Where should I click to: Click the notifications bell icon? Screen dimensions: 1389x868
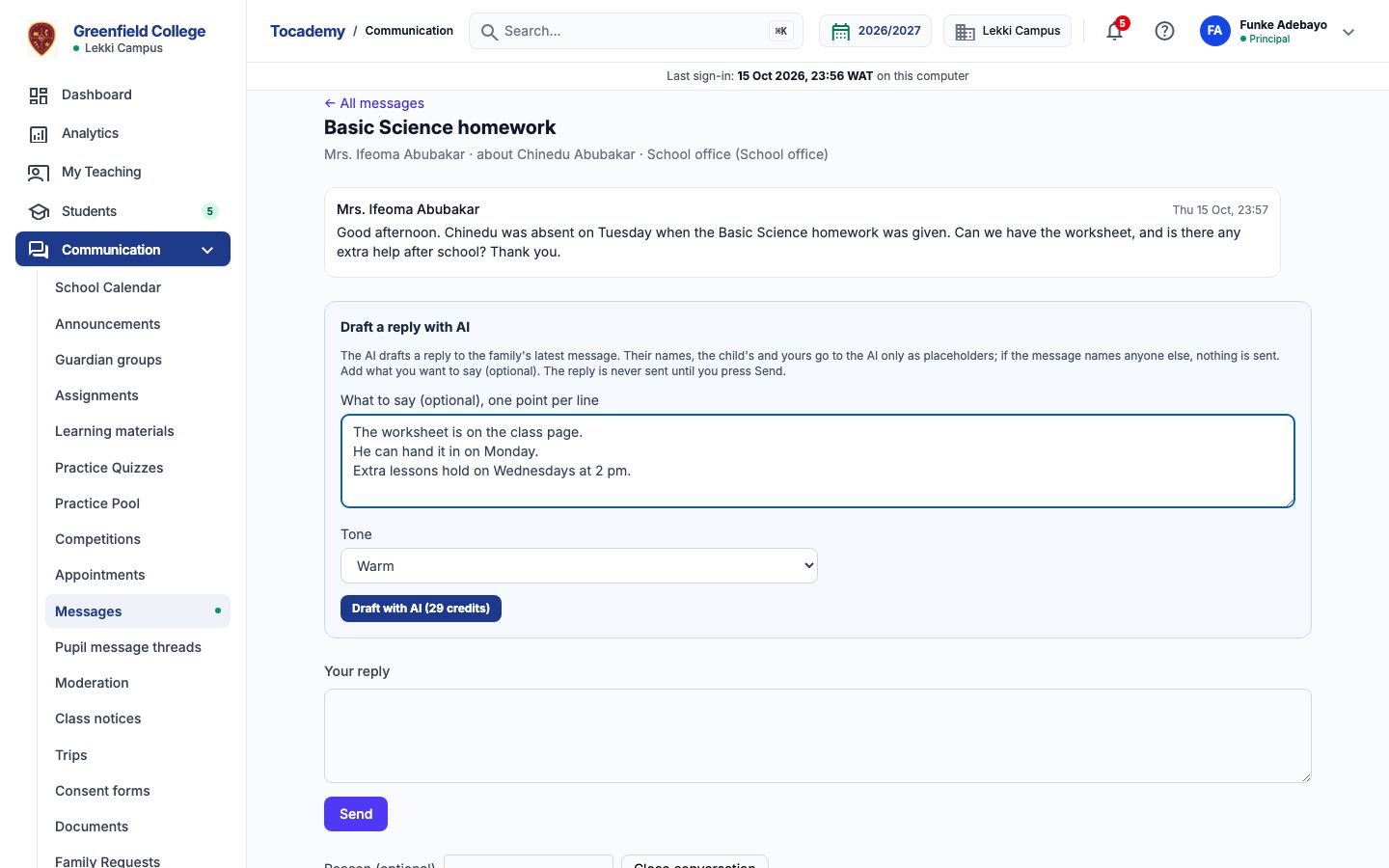[1114, 31]
